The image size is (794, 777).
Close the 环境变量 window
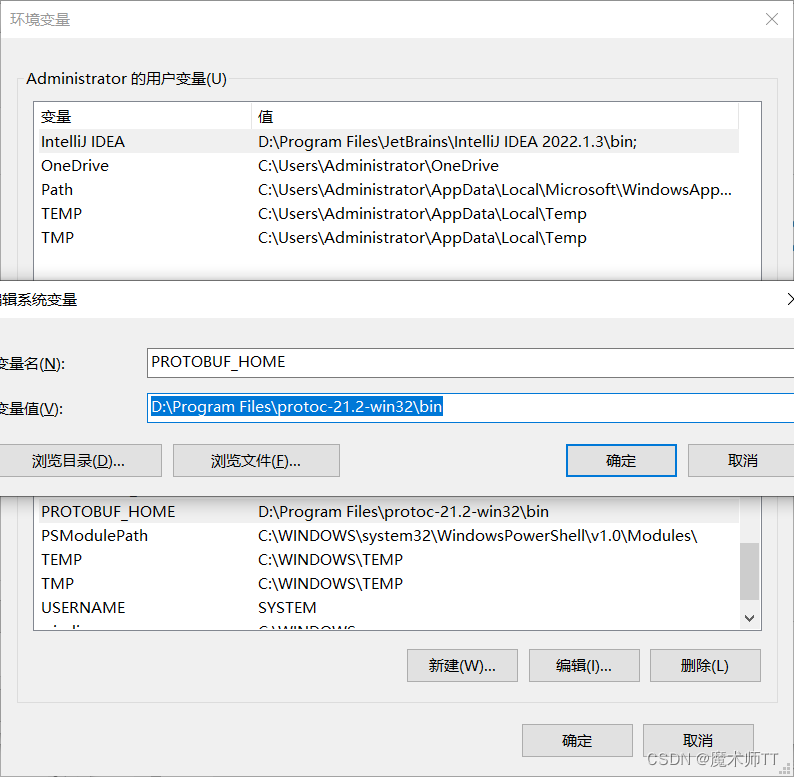[771, 19]
